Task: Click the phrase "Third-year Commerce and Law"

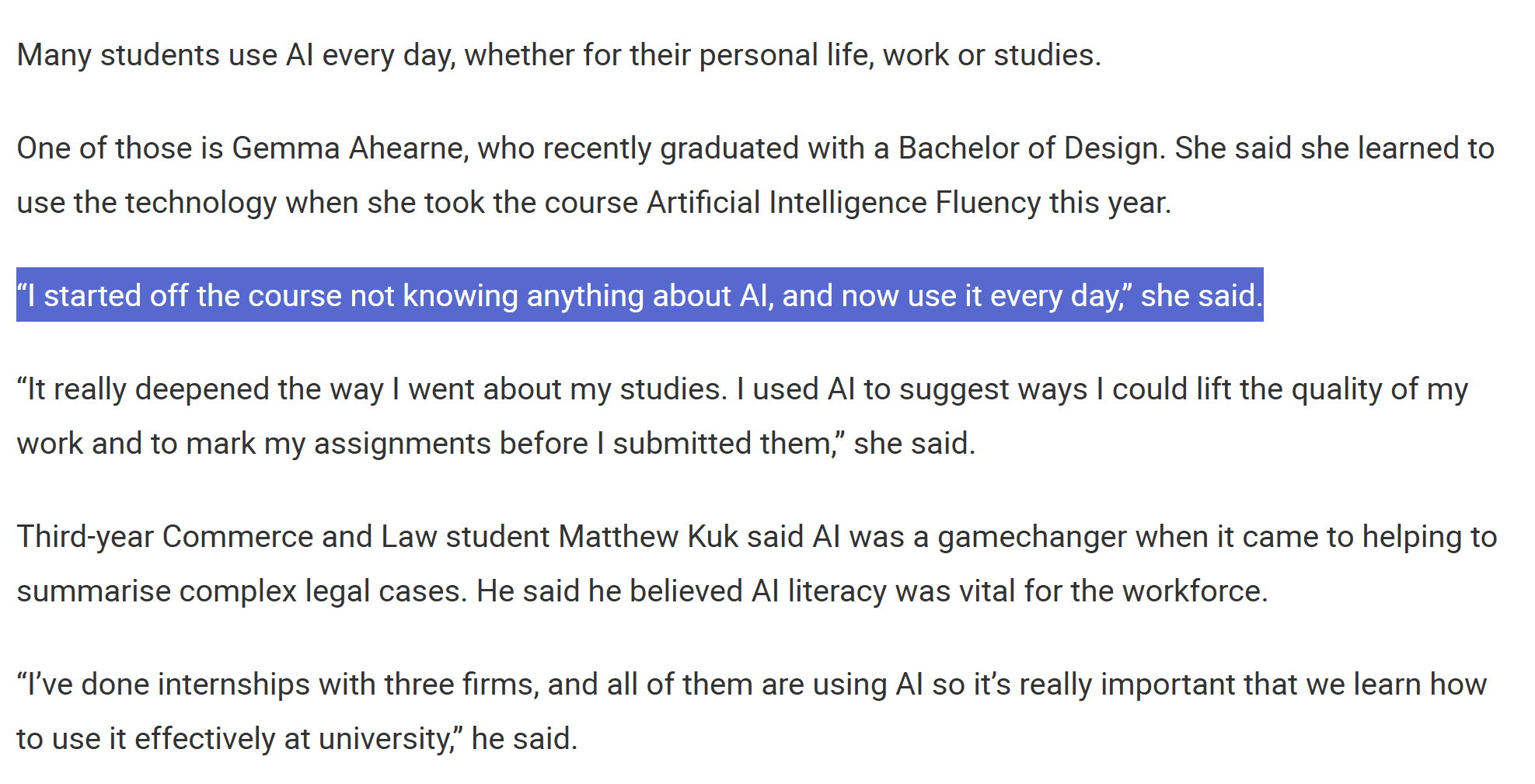Action: point(226,536)
